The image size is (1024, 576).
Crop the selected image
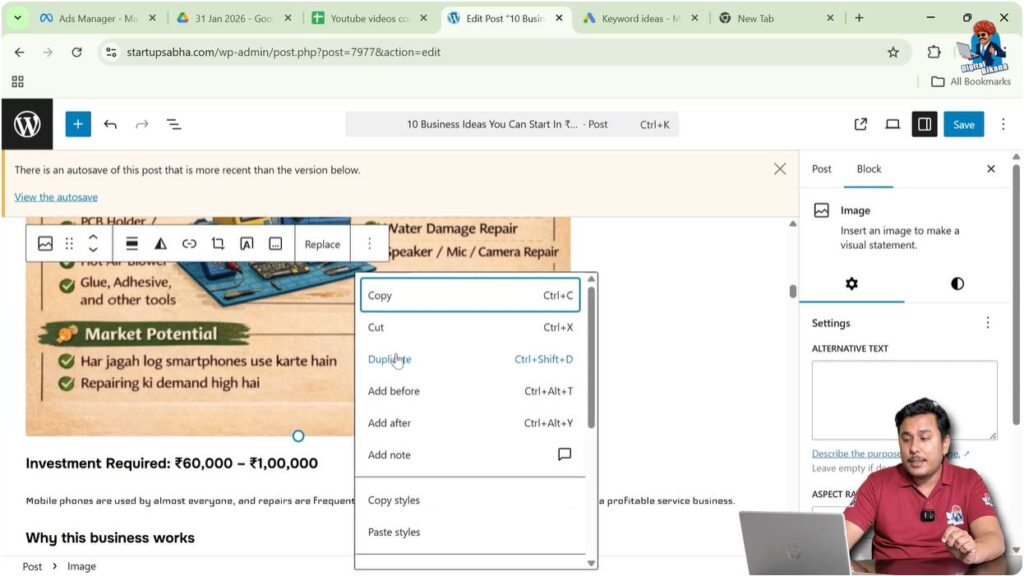pos(217,243)
